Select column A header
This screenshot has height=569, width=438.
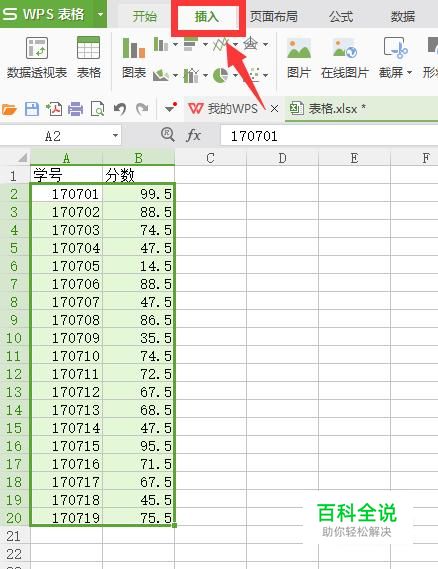click(66, 158)
